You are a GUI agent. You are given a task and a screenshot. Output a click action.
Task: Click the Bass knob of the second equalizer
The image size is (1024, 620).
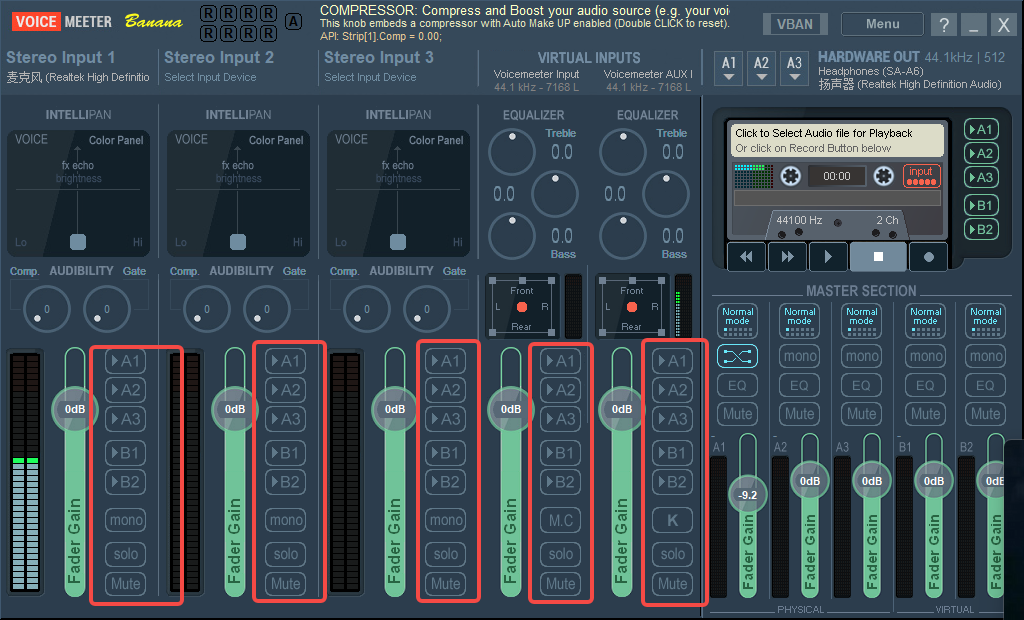623,236
